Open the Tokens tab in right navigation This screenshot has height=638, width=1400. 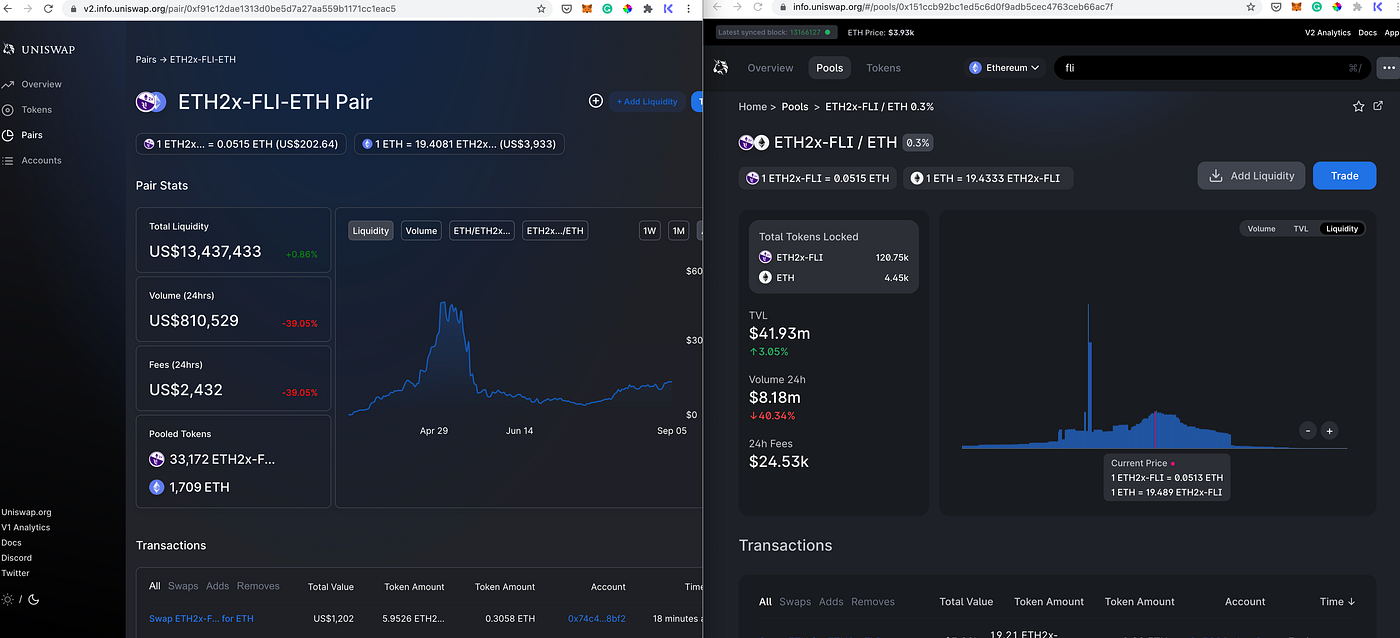[883, 68]
